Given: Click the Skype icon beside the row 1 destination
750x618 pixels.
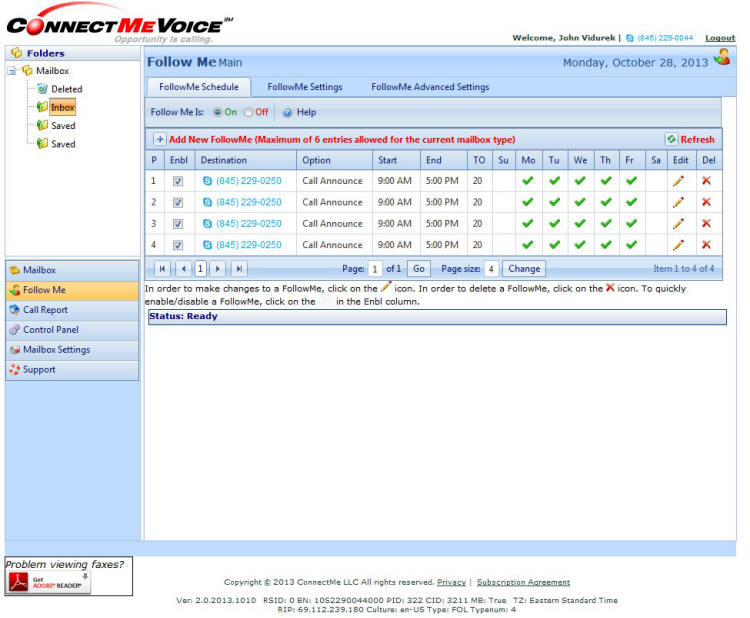Looking at the screenshot, I should [207, 181].
